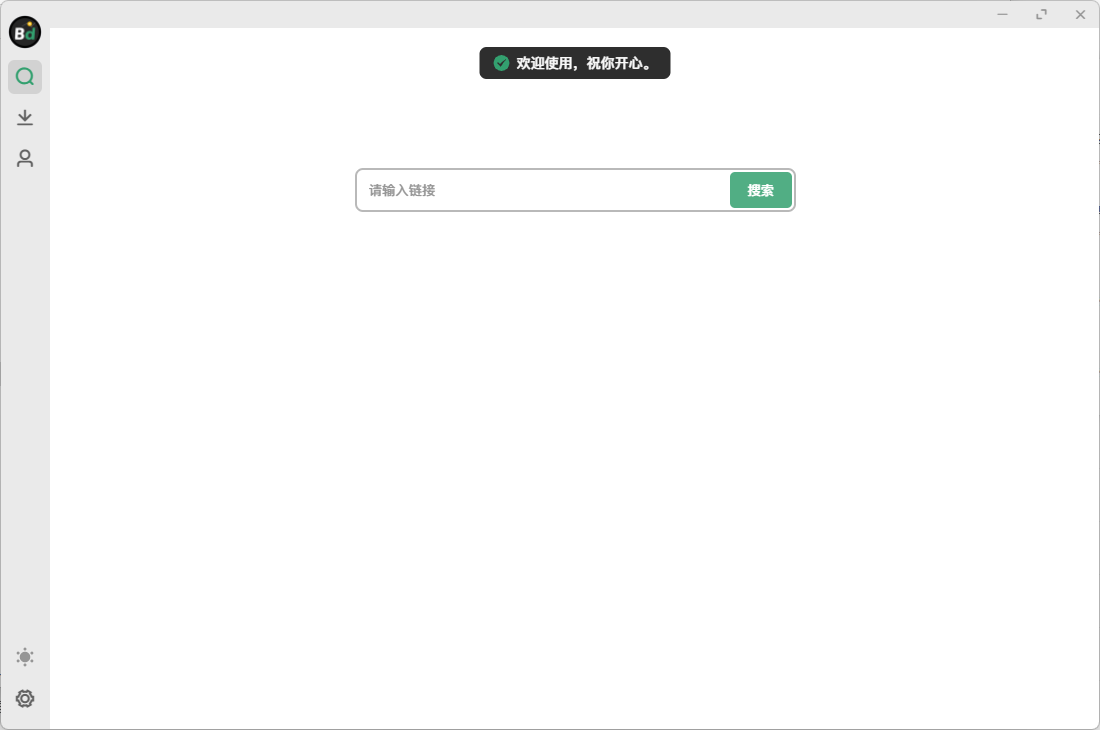Open the user account page
Image resolution: width=1100 pixels, height=730 pixels.
click(25, 159)
